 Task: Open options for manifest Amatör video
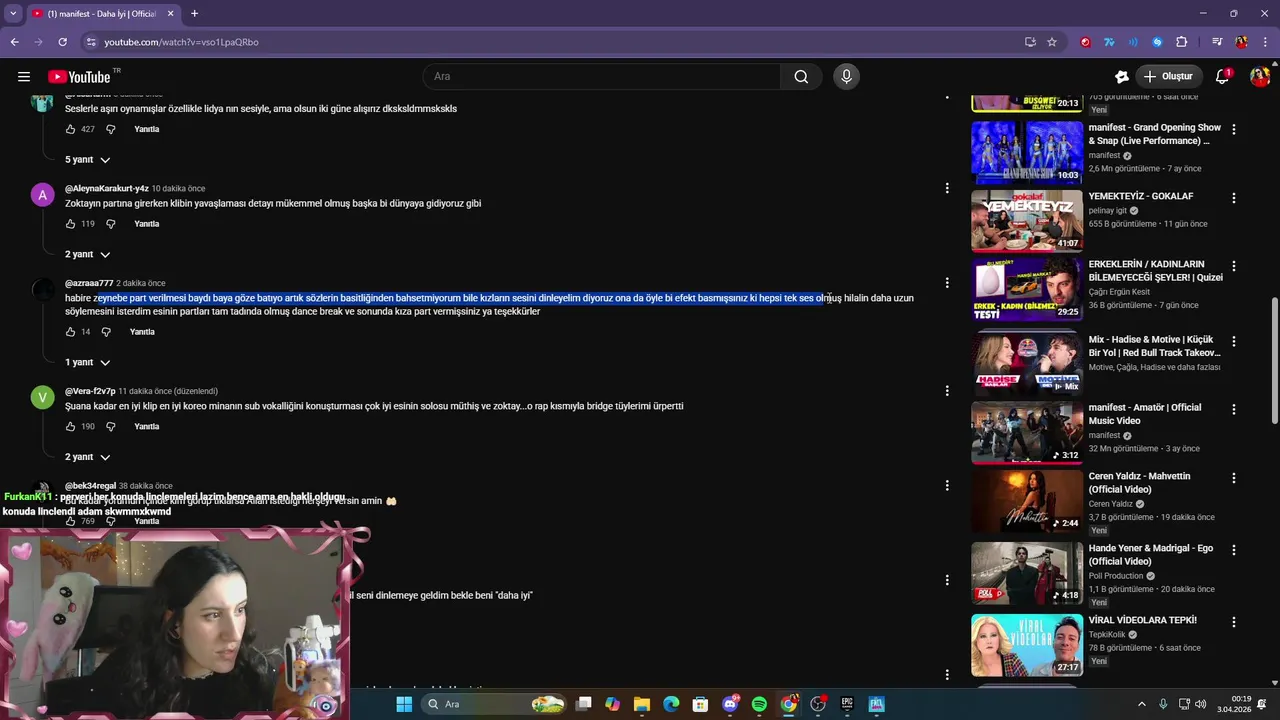coord(1234,409)
